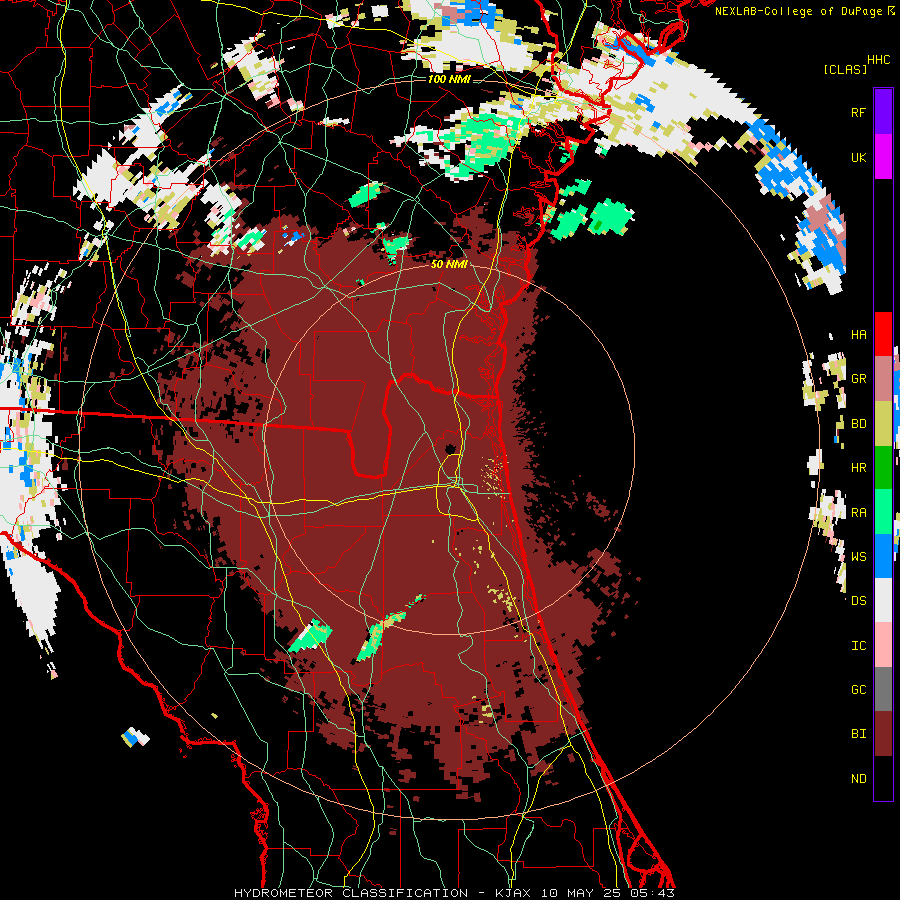Click the BI legend label
This screenshot has height=900, width=900.
(858, 734)
